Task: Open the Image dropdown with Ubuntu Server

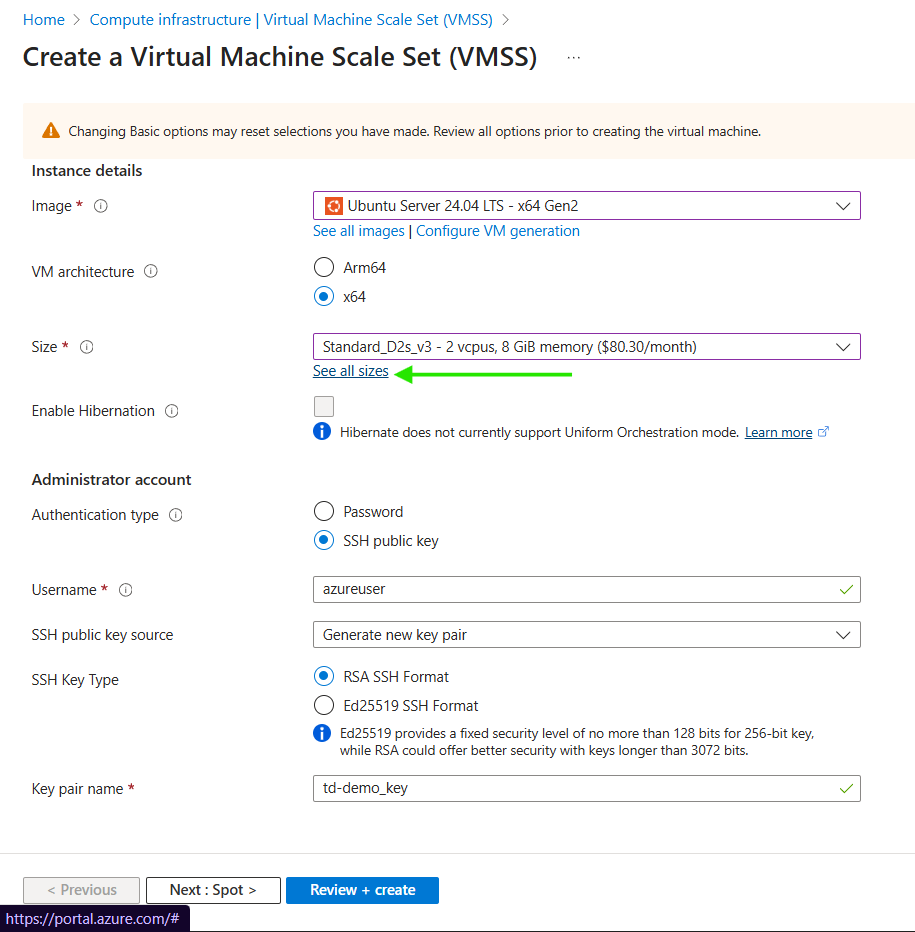Action: (586, 206)
